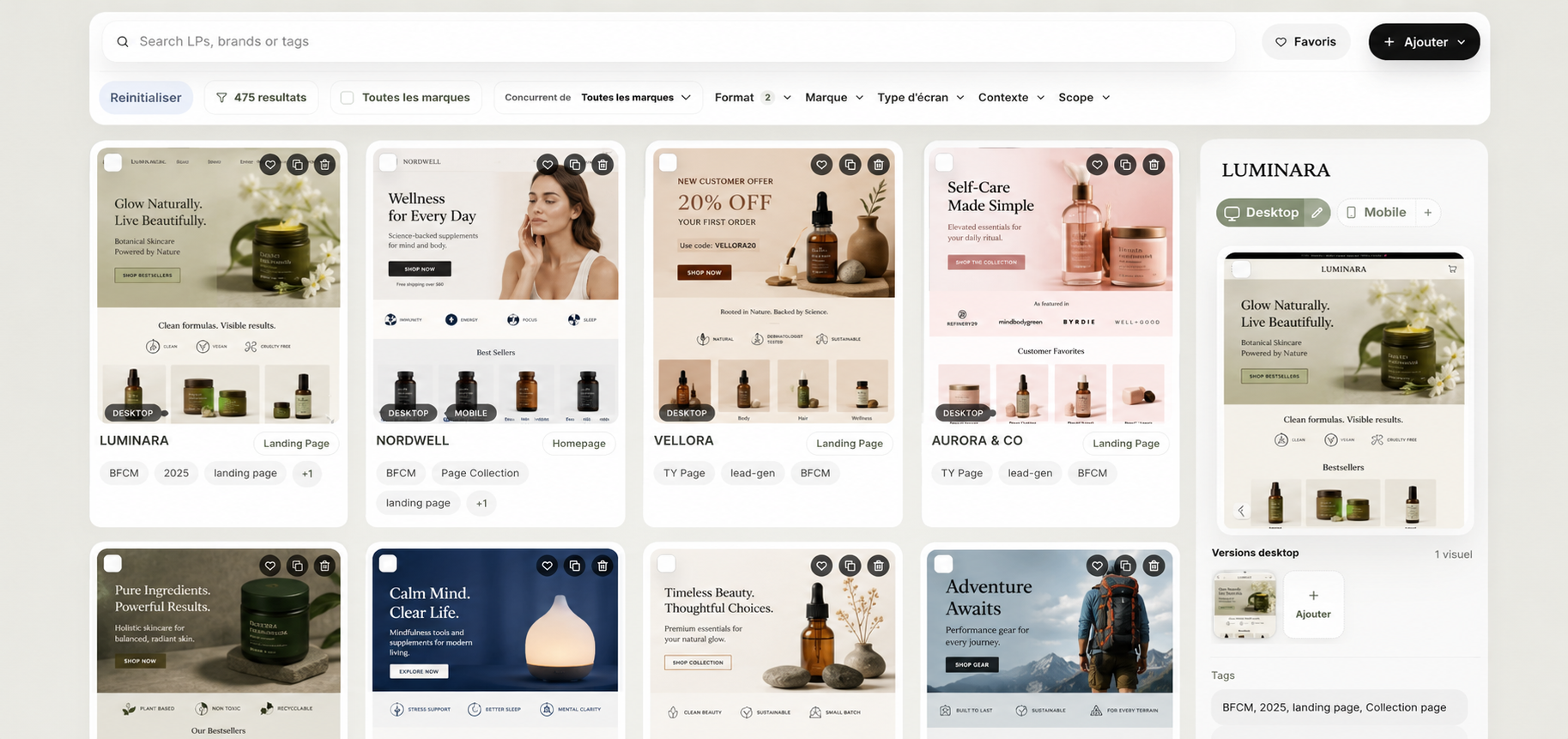Favorite the NORDWELL card

[x=548, y=164]
